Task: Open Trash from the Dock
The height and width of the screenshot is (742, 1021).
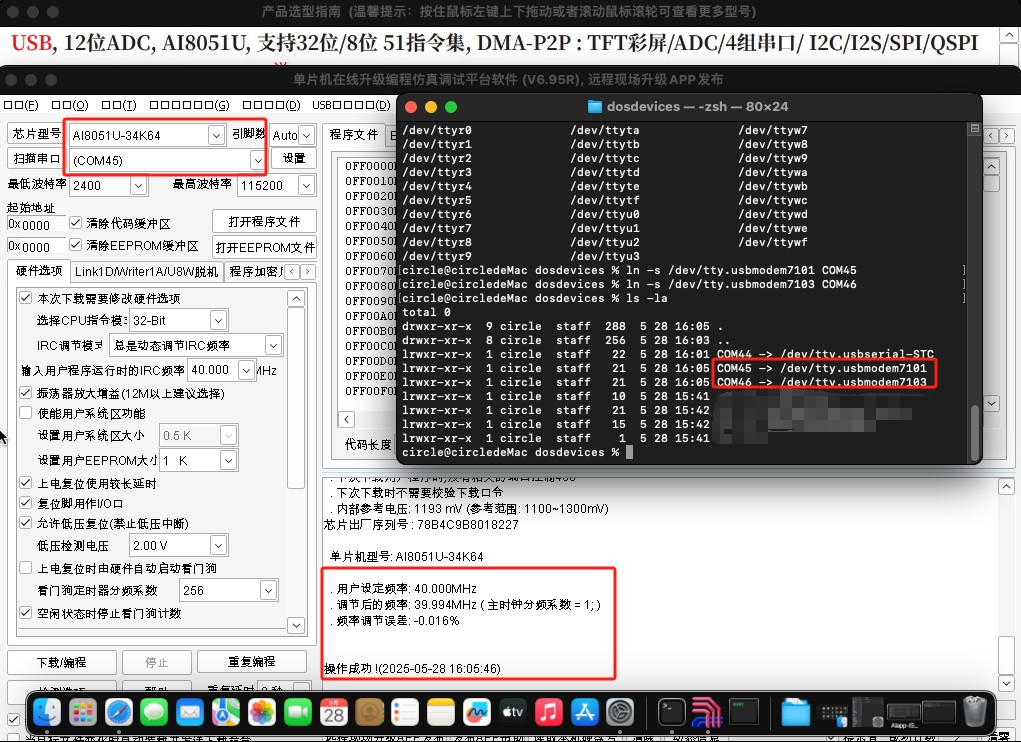Action: (x=974, y=712)
